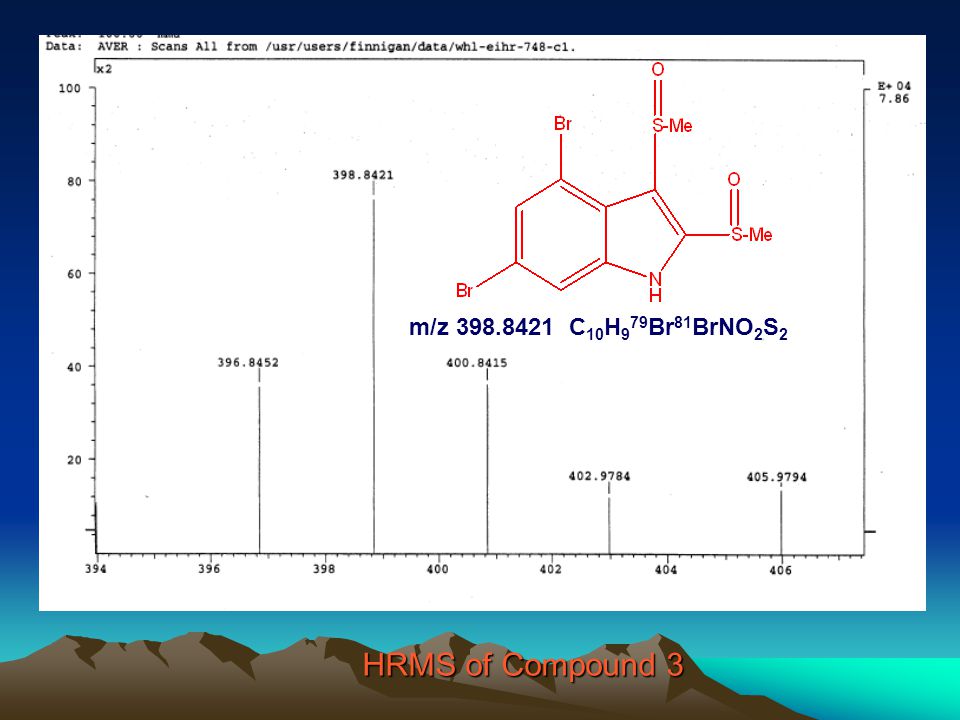
Task: Click the 'E+ 04' intensity scale label
Action: (x=894, y=86)
